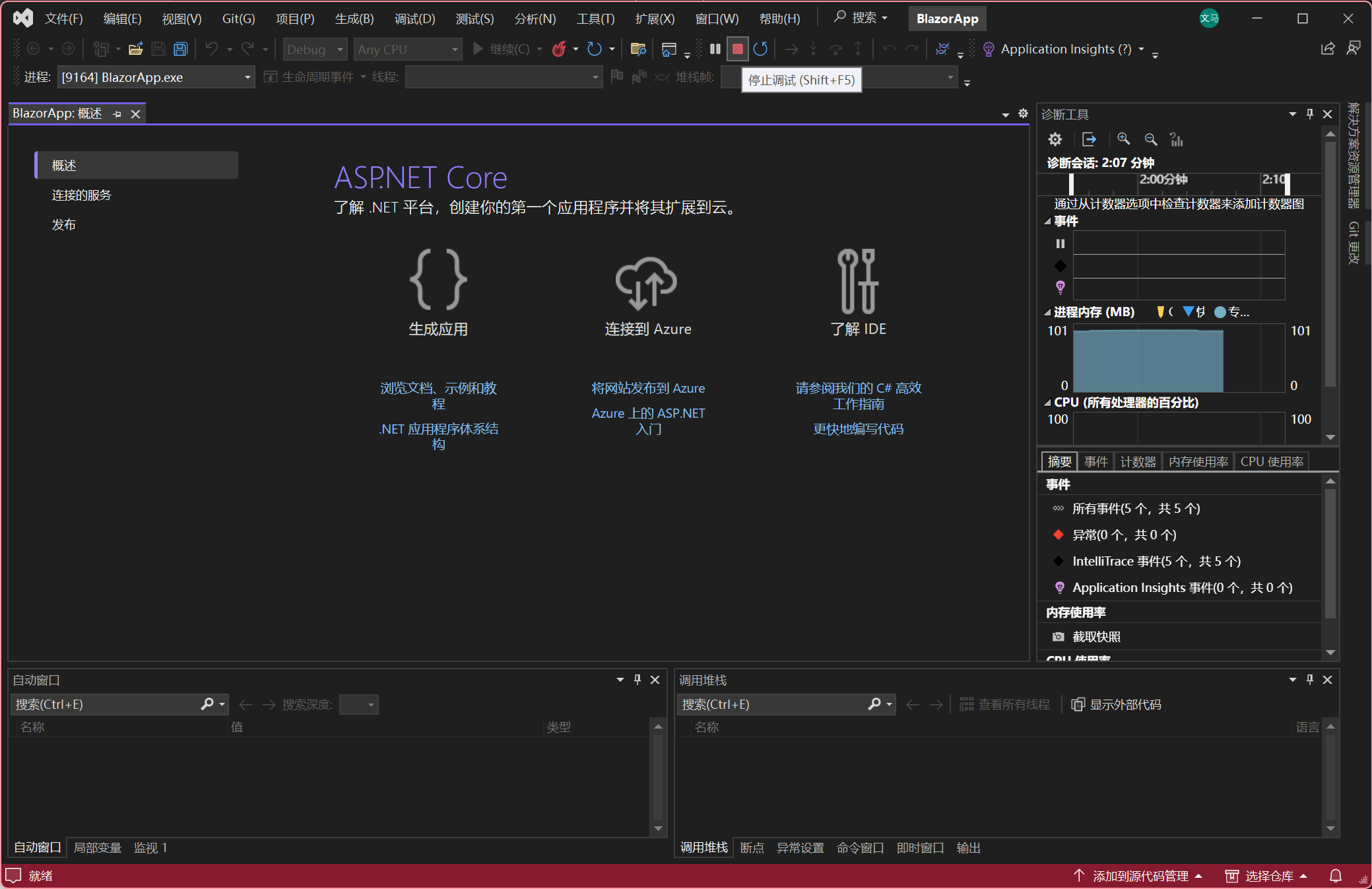The height and width of the screenshot is (889, 1372).
Task: Open the Any CPU platform dropdown
Action: tap(408, 49)
